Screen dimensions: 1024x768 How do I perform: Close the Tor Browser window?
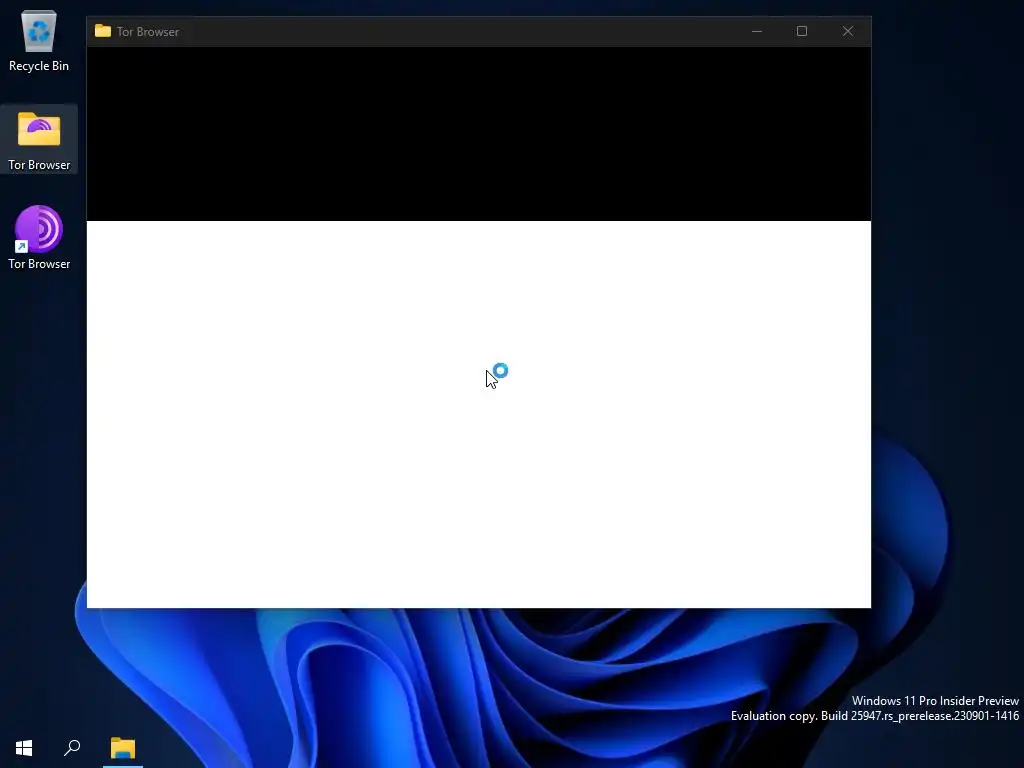[848, 31]
